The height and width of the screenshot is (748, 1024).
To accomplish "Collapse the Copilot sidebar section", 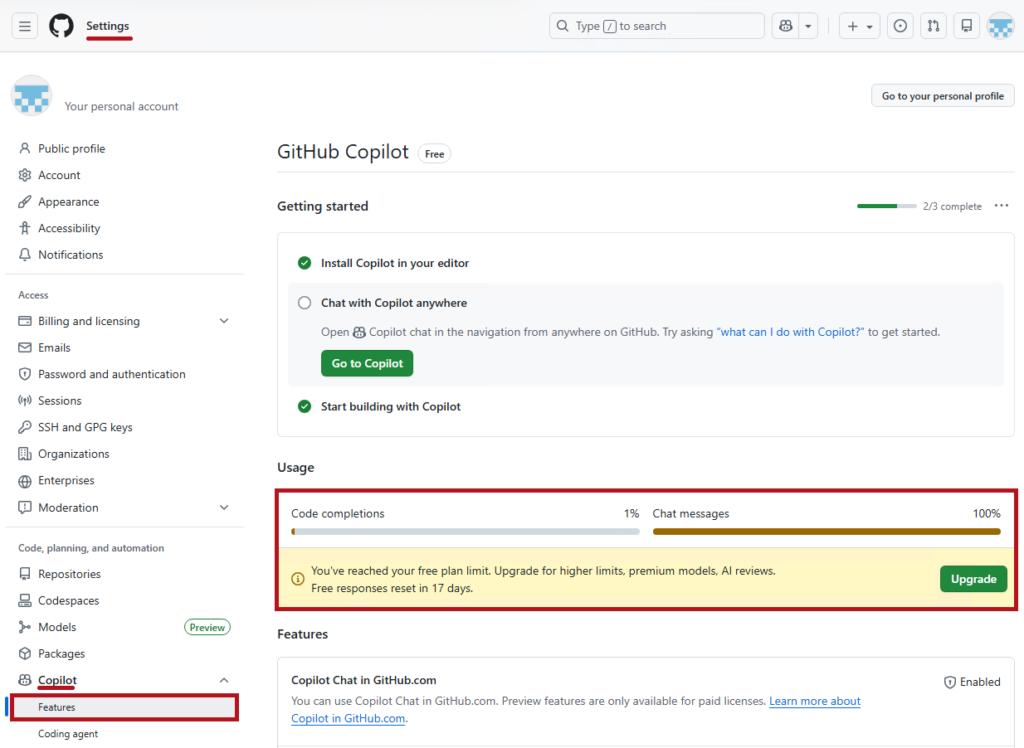I will 224,680.
